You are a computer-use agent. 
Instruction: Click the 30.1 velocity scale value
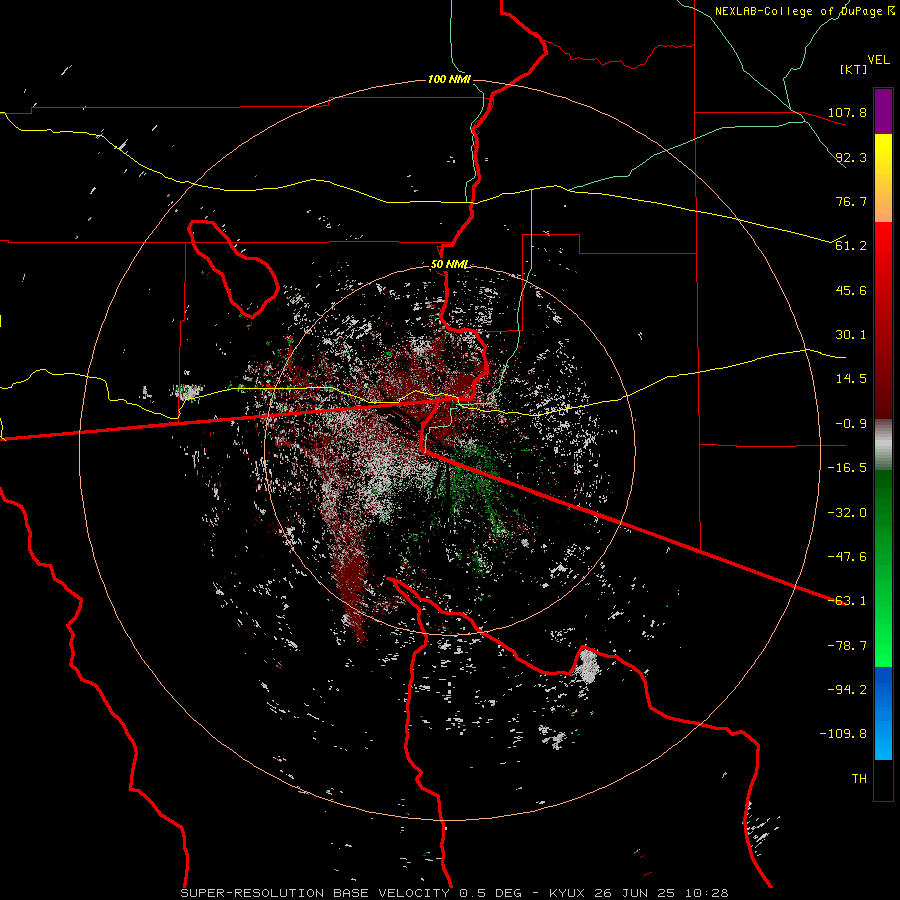[851, 335]
